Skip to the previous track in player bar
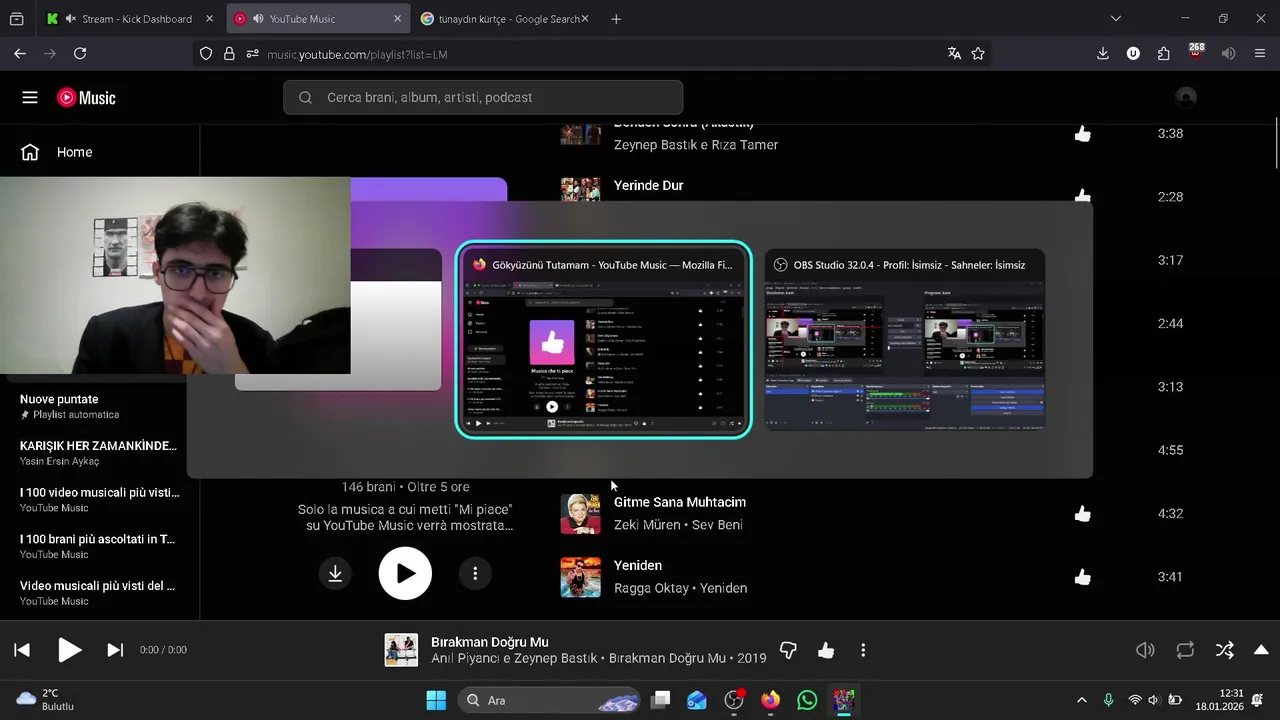 [x=22, y=650]
